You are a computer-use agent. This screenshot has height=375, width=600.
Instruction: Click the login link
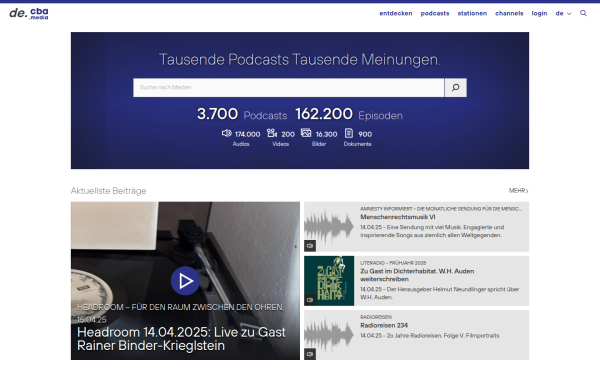pyautogui.click(x=539, y=13)
